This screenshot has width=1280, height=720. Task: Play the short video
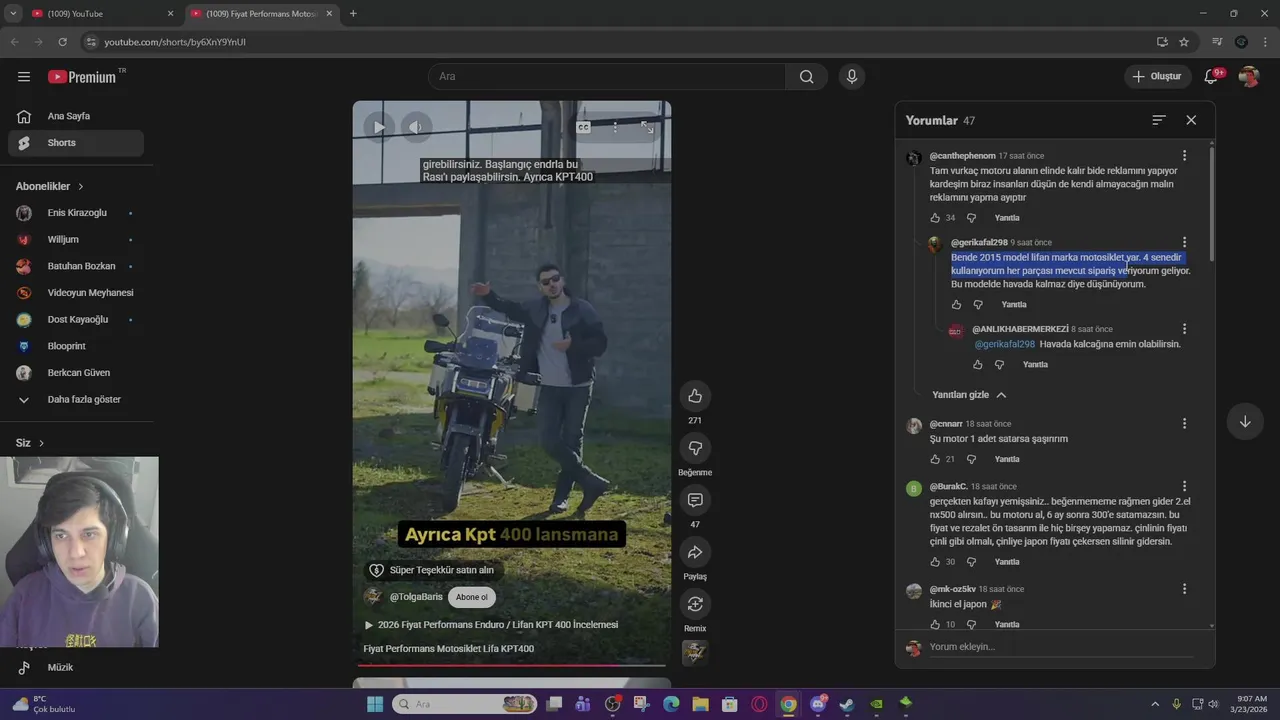click(x=378, y=127)
